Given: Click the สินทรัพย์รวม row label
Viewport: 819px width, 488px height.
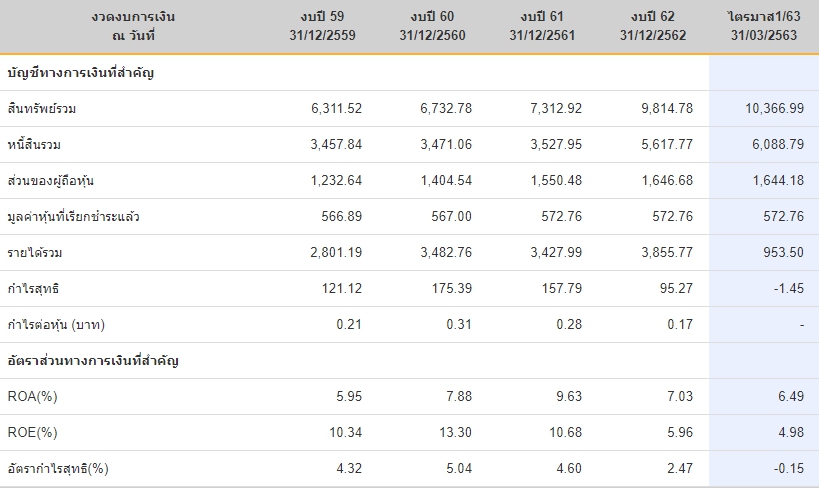Looking at the screenshot, I should point(41,109).
